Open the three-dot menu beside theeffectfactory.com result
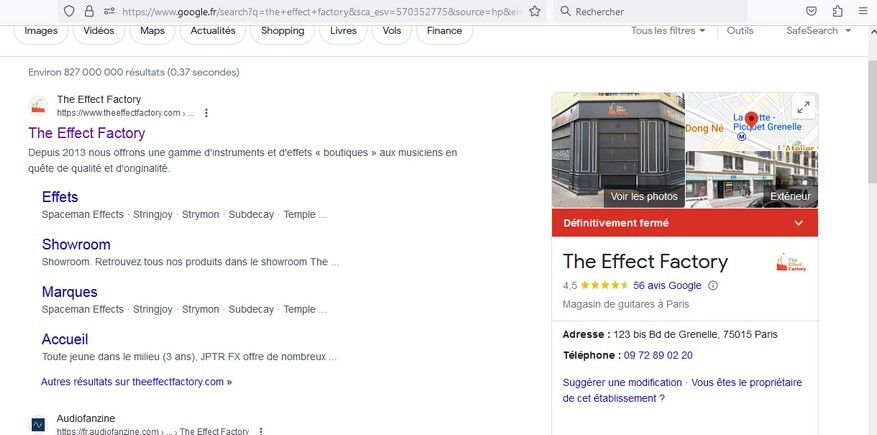The width and height of the screenshot is (877, 435). click(x=206, y=113)
